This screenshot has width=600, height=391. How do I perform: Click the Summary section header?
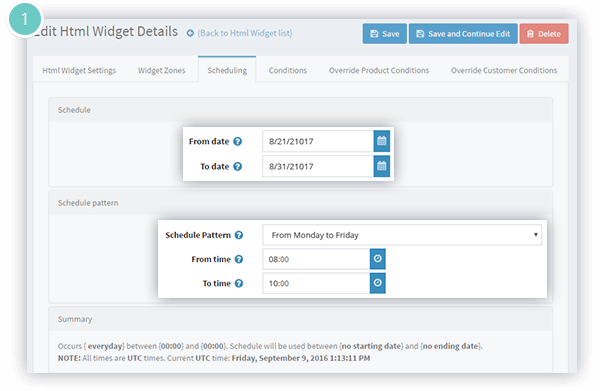click(300, 319)
